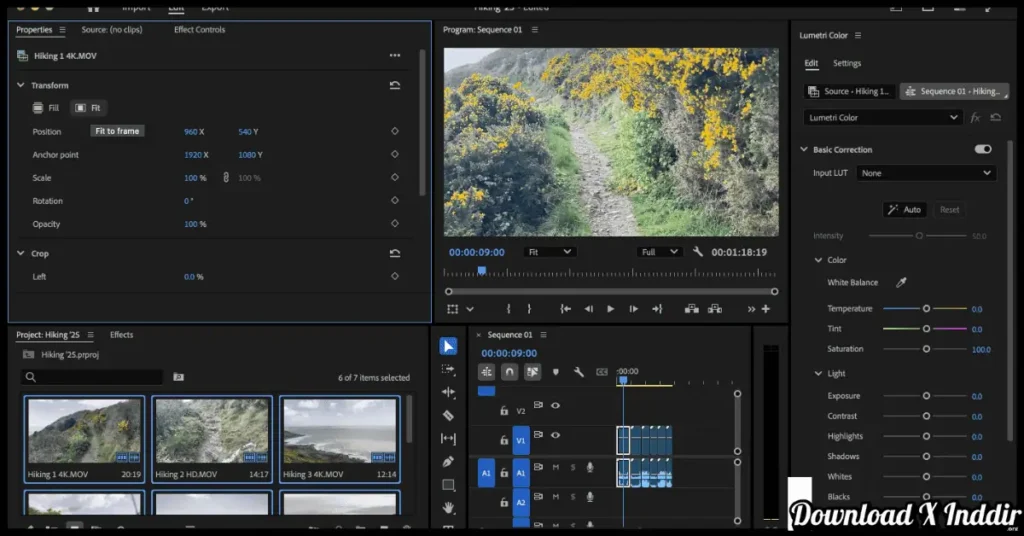Collapse the Color section in Lumetri
Image resolution: width=1024 pixels, height=536 pixels.
(x=818, y=259)
